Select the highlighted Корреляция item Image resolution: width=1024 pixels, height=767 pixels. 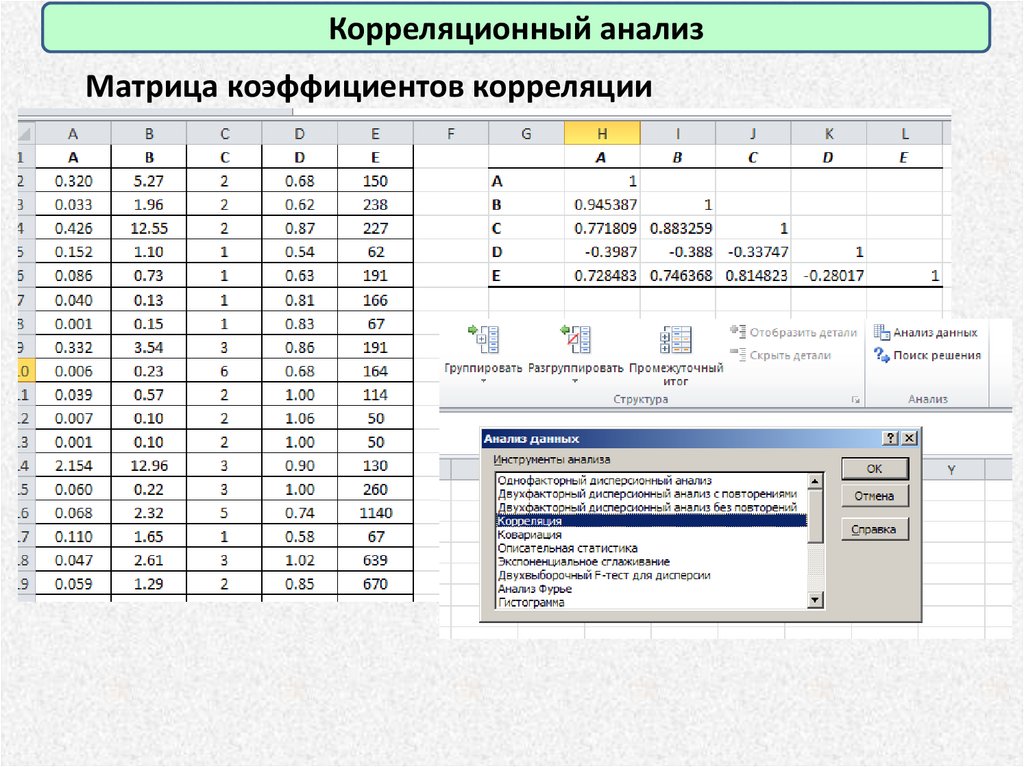point(651,521)
